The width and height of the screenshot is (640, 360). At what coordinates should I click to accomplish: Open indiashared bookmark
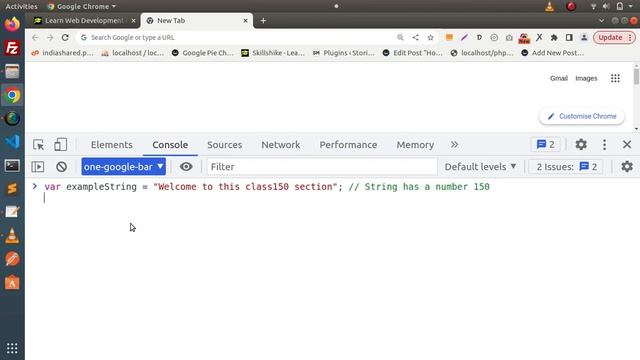coord(62,53)
